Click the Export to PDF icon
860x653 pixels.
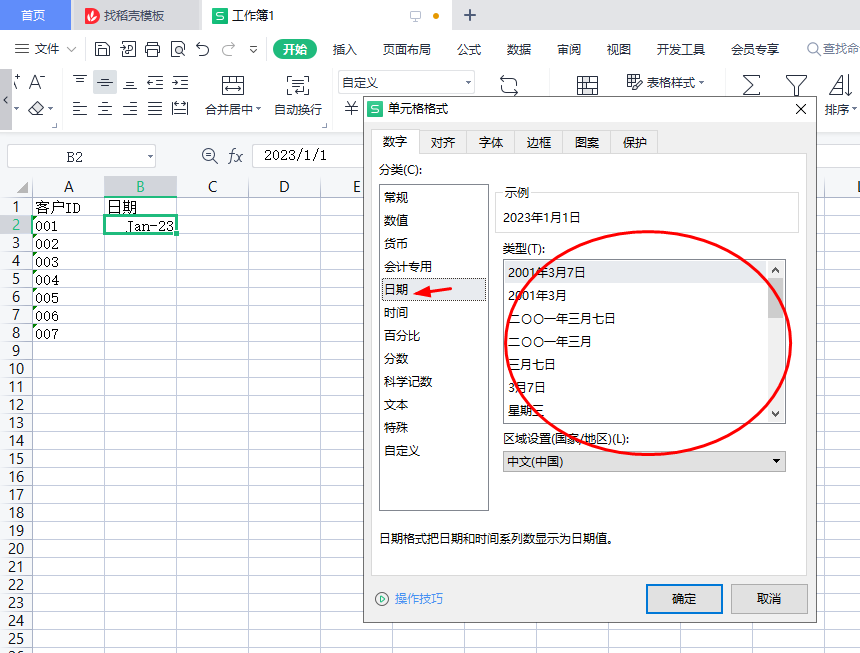(x=128, y=49)
